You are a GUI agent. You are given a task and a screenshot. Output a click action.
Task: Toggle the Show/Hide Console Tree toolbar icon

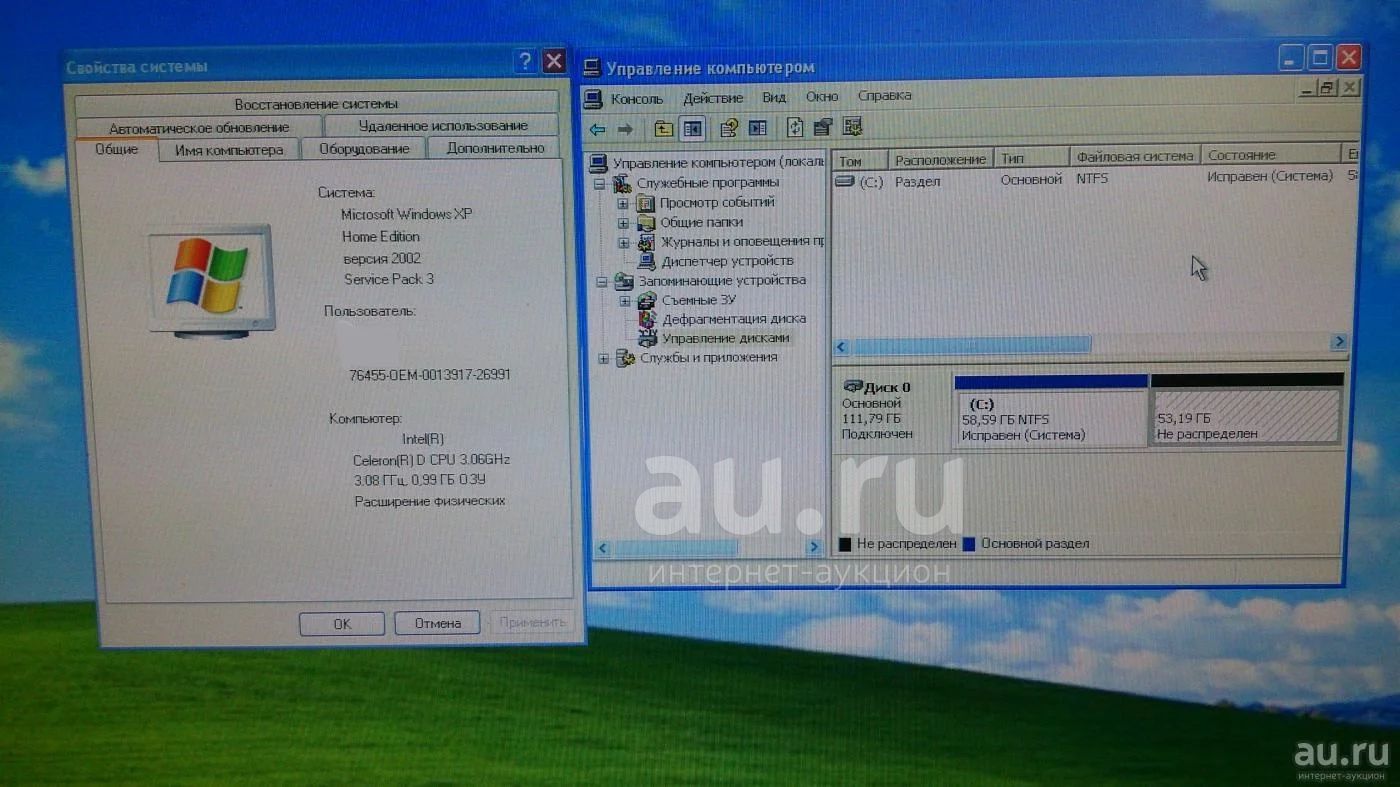[x=692, y=128]
